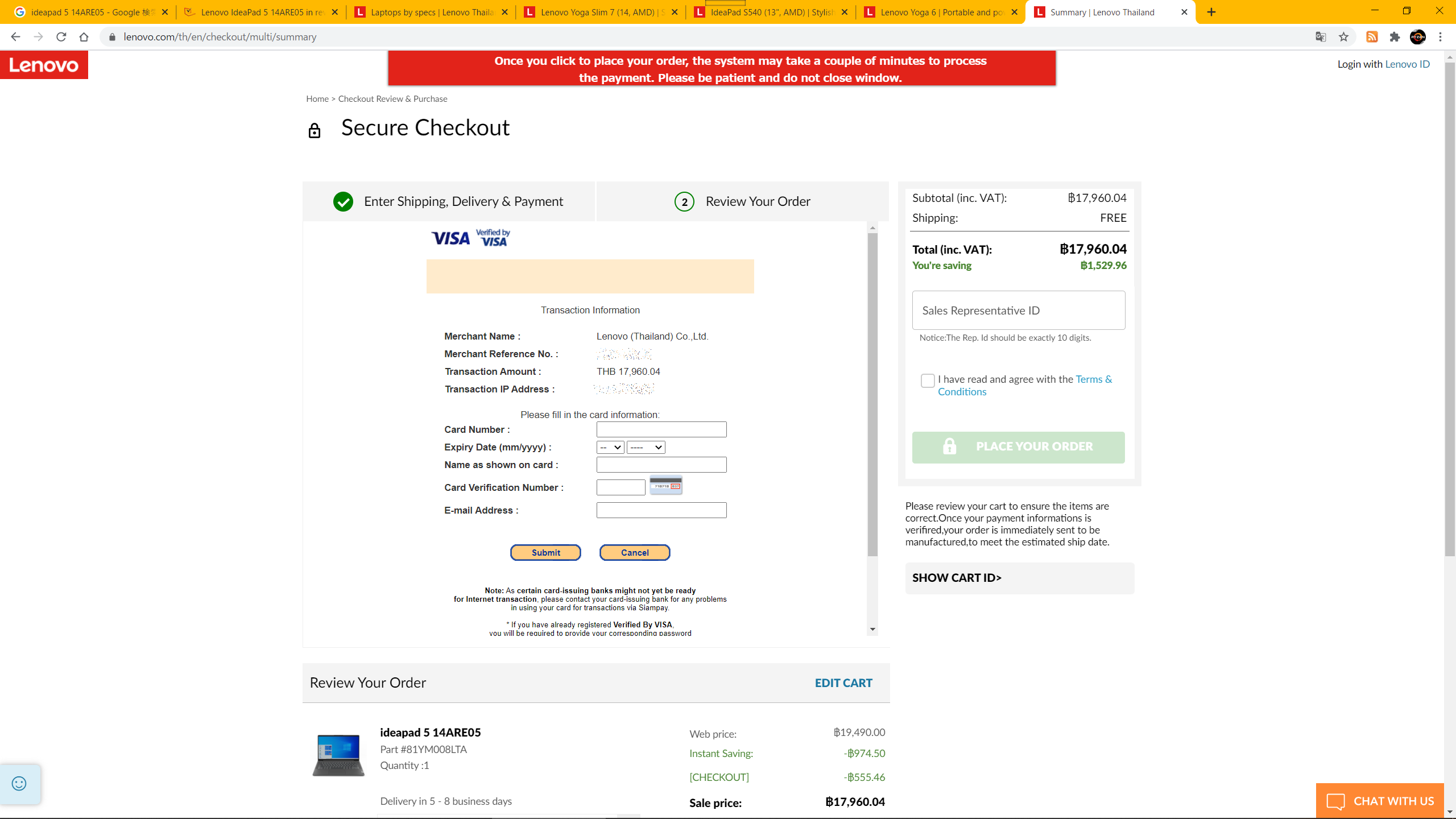Click the main page vertical scrollbar

click(x=1450, y=310)
